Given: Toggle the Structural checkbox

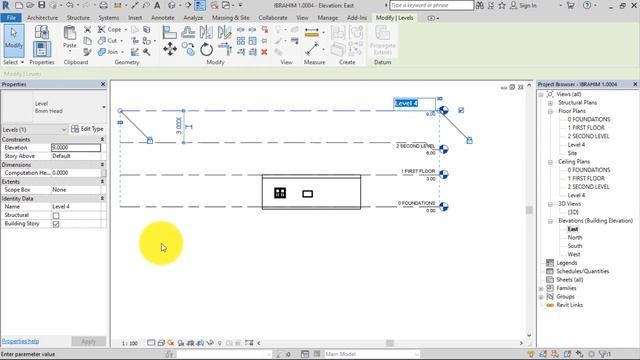Looking at the screenshot, I should pos(56,215).
